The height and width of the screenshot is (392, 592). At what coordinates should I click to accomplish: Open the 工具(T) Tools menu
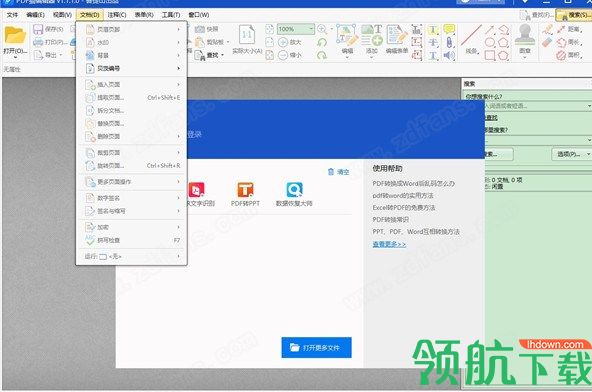[x=171, y=15]
